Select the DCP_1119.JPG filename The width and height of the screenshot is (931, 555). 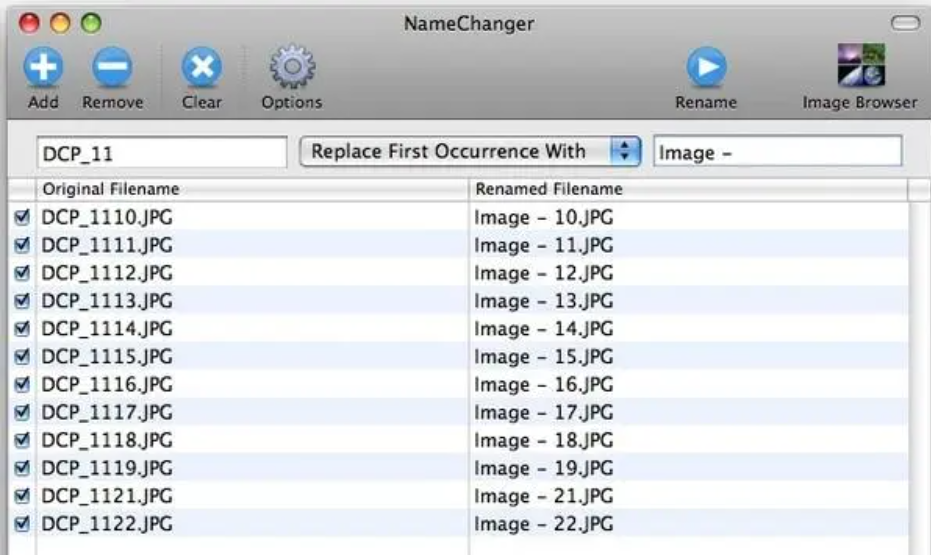pos(107,468)
